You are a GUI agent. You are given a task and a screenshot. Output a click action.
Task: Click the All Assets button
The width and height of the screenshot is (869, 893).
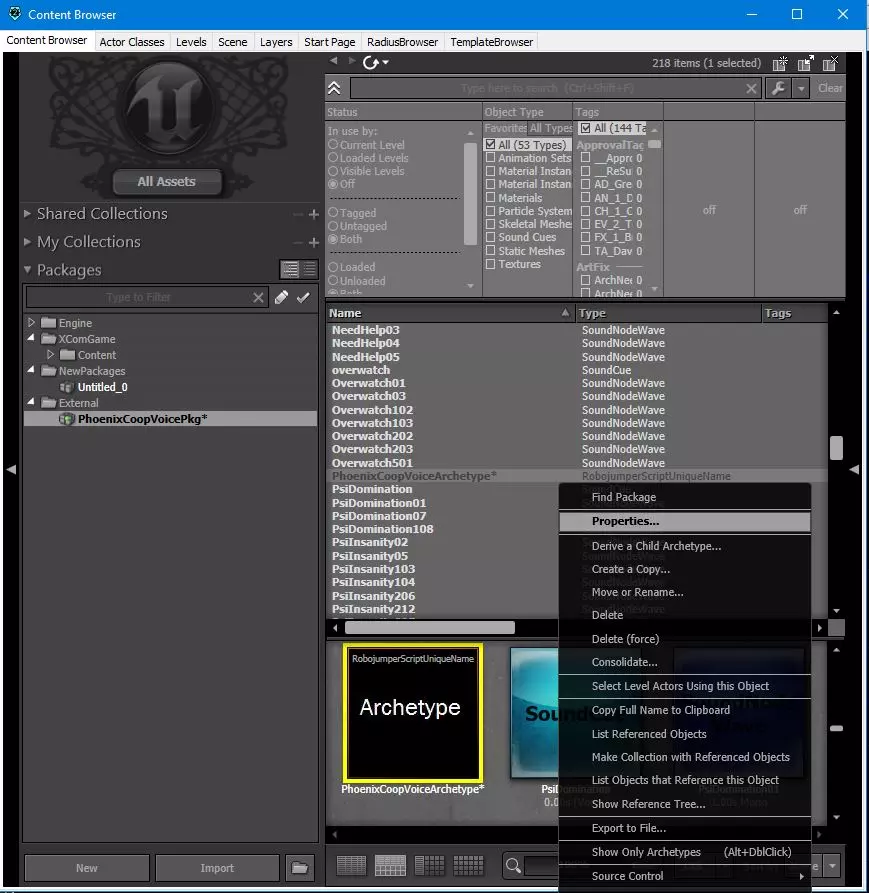coord(167,182)
